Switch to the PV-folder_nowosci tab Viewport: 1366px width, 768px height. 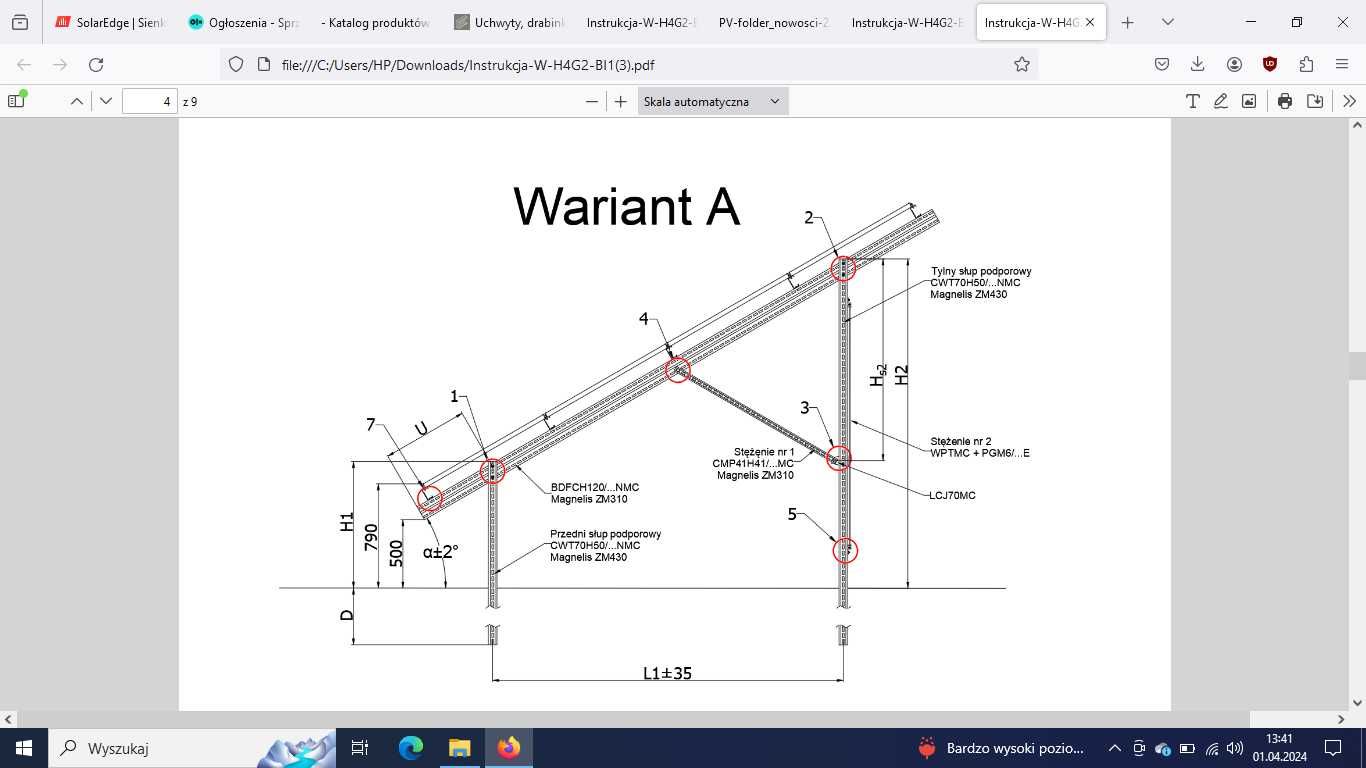click(773, 22)
